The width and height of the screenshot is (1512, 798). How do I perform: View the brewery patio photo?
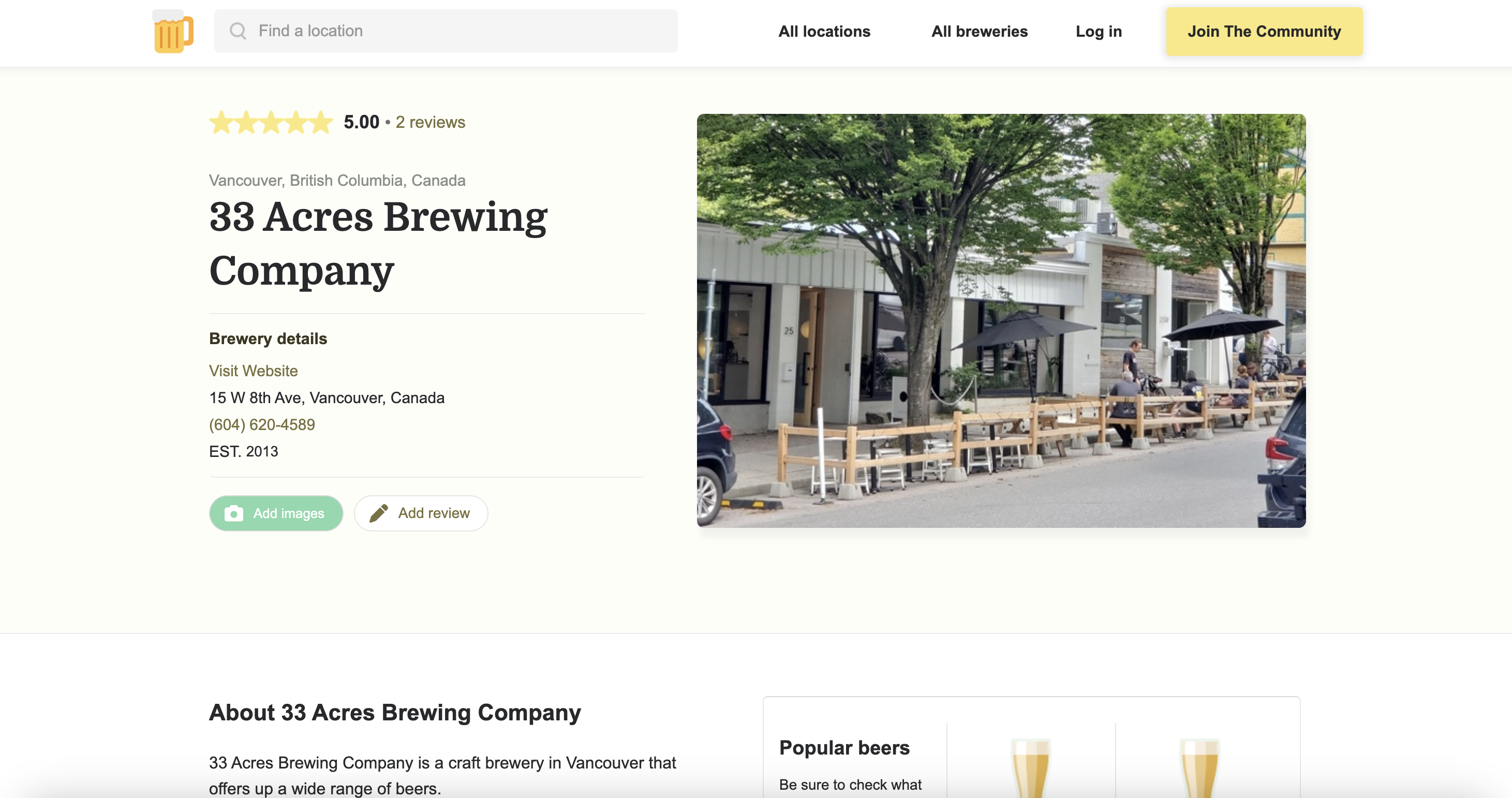(1001, 321)
